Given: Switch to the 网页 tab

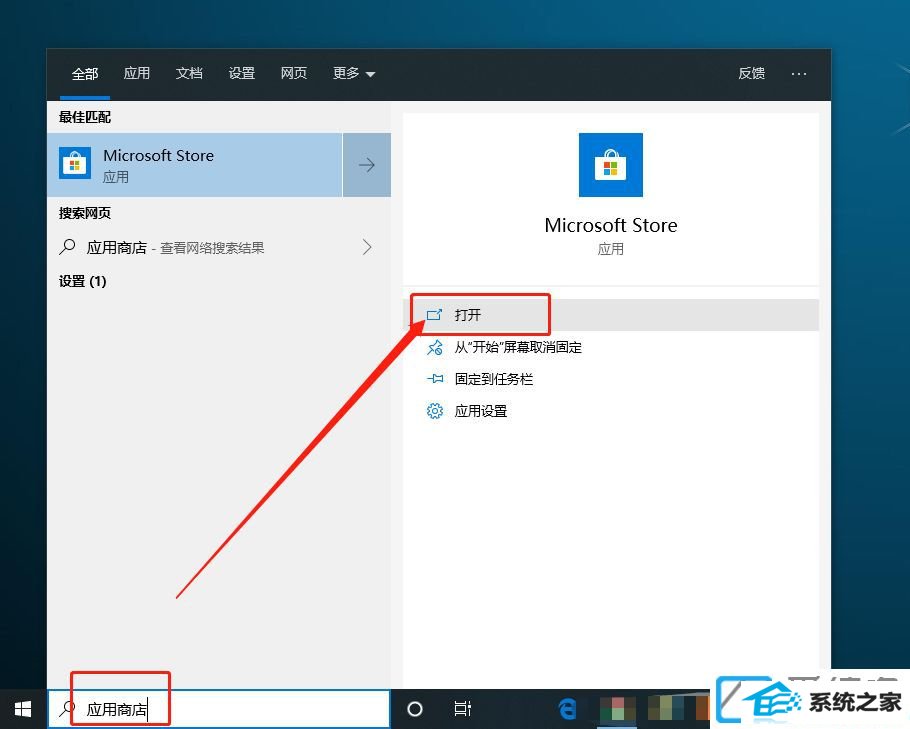Looking at the screenshot, I should [294, 73].
